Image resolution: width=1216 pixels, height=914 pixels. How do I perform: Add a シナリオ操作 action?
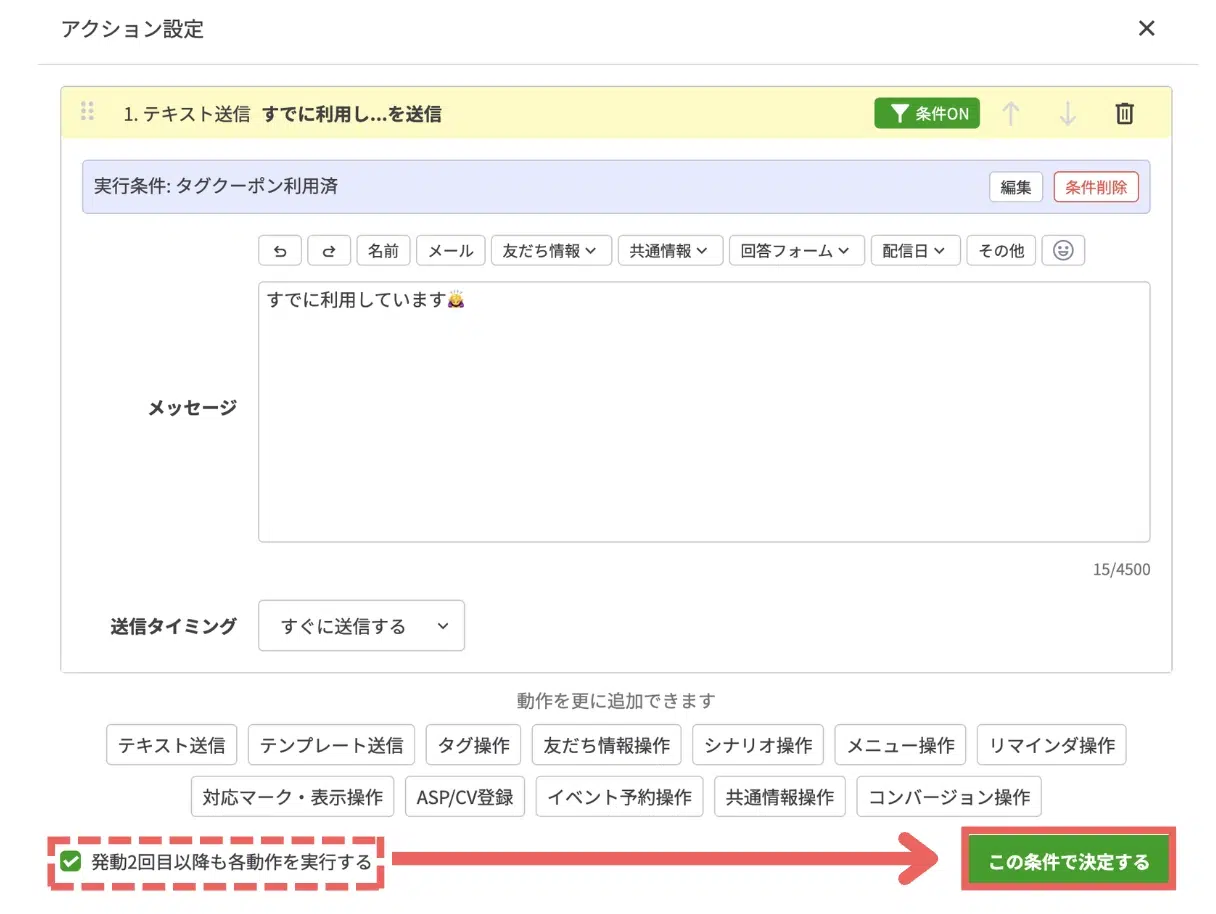758,745
